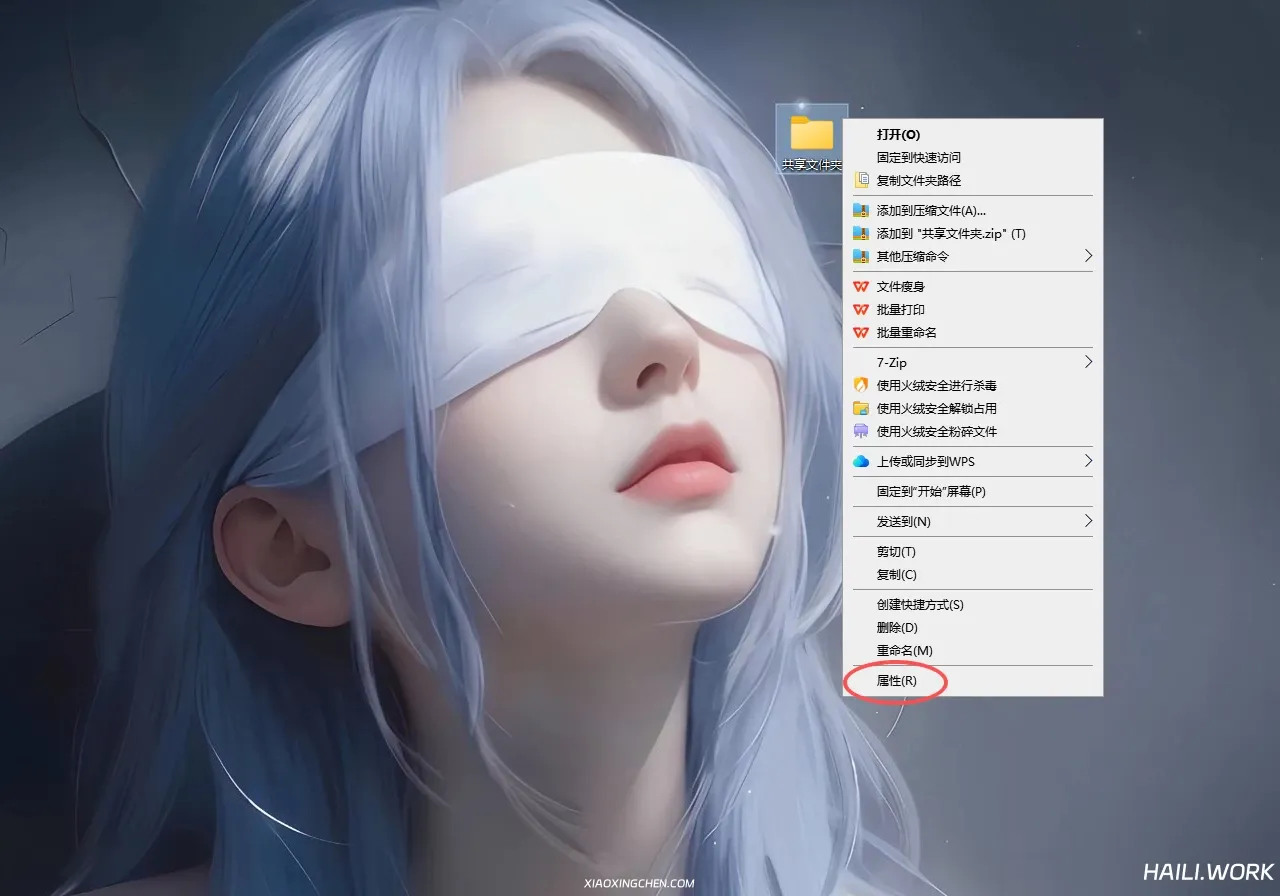Expand the 其他压缩命令 submenu arrow

(x=1088, y=256)
